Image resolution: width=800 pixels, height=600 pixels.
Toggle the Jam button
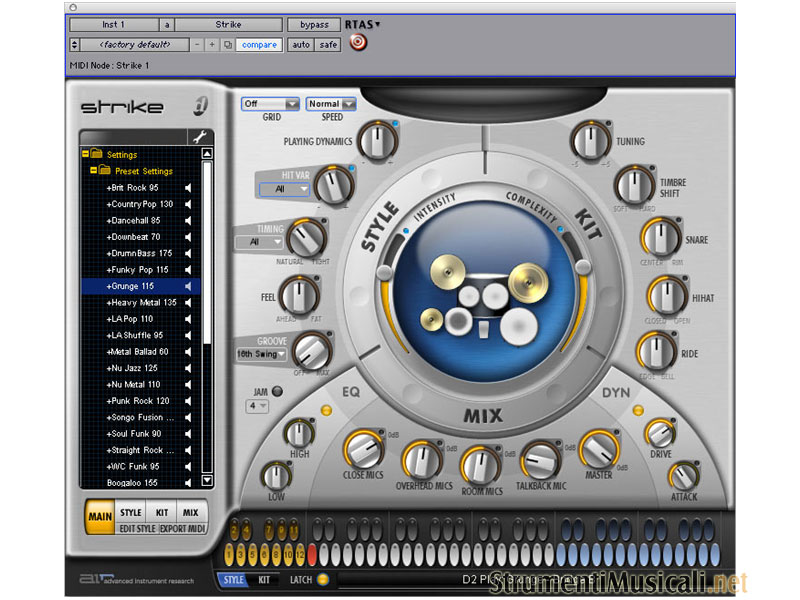click(x=277, y=391)
